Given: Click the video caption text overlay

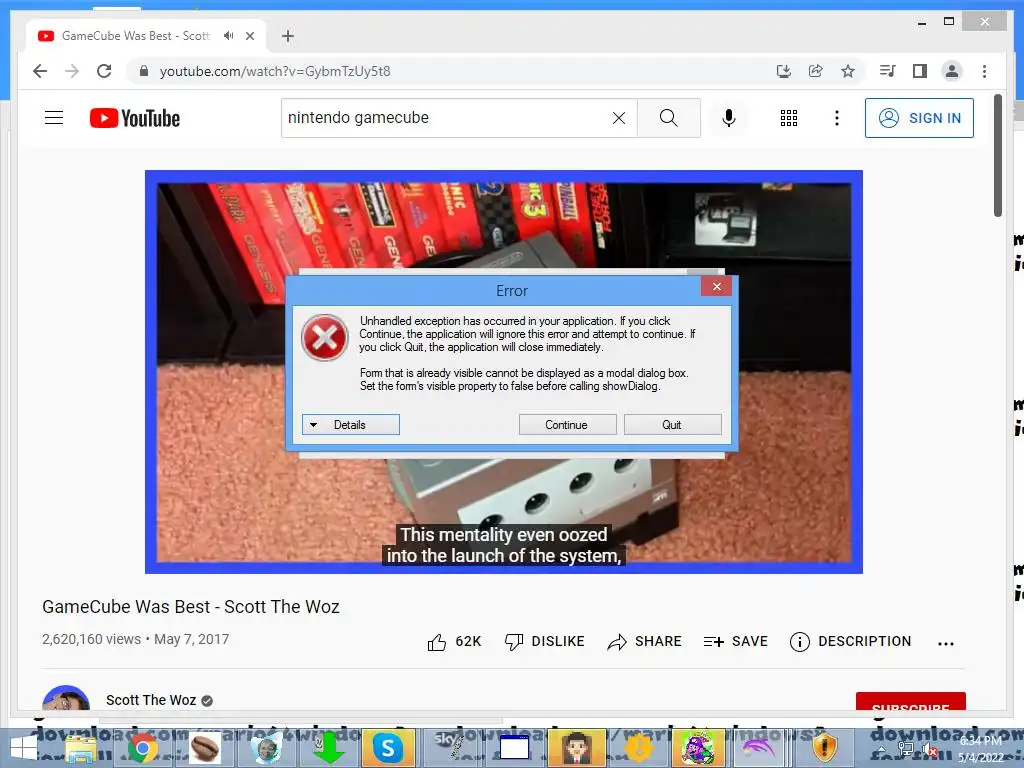Looking at the screenshot, I should pyautogui.click(x=504, y=545).
